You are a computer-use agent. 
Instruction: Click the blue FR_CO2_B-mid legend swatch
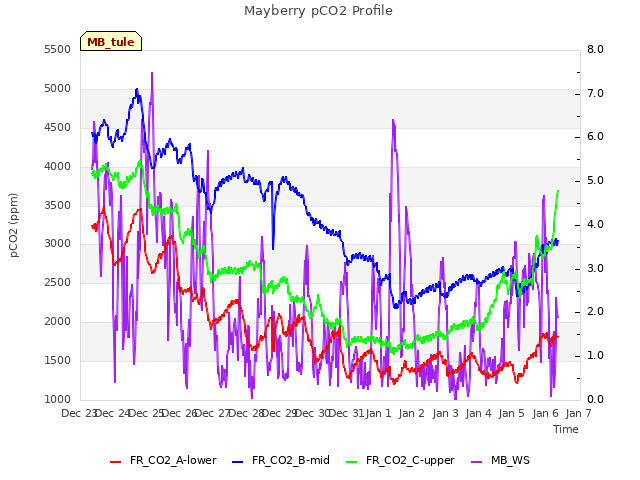(x=238, y=462)
